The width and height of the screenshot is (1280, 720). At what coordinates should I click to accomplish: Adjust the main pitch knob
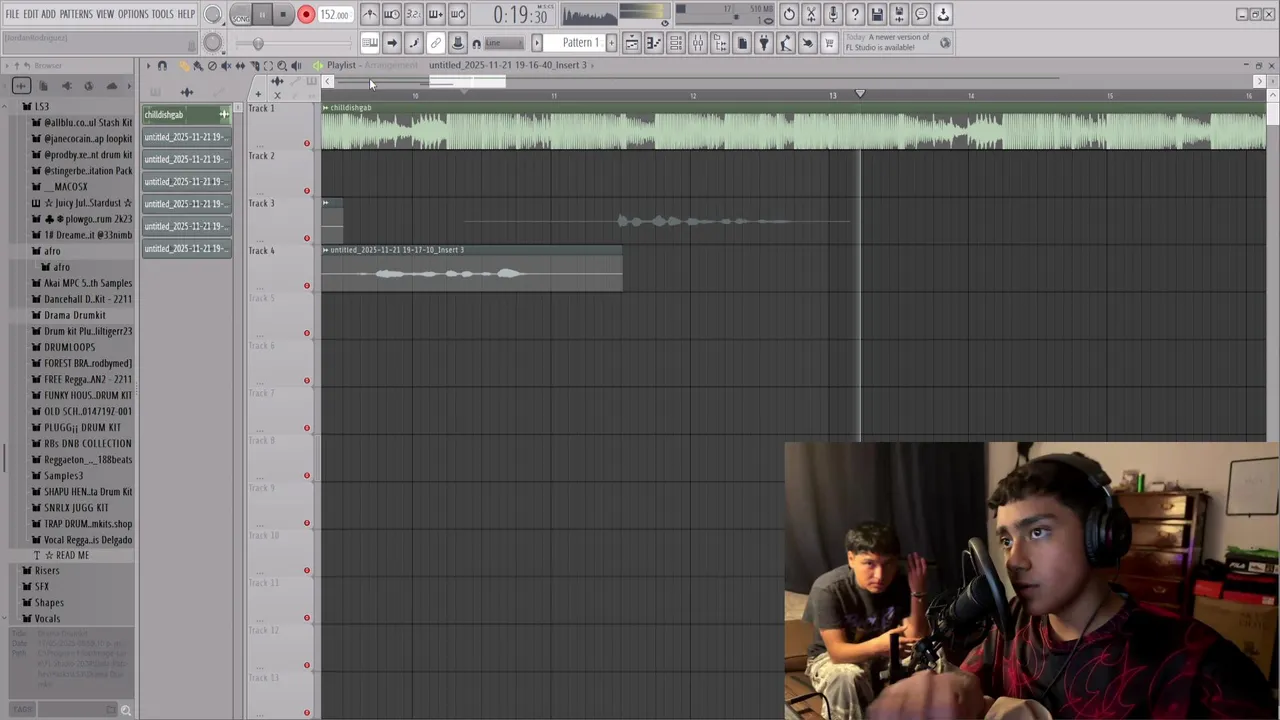click(x=213, y=42)
